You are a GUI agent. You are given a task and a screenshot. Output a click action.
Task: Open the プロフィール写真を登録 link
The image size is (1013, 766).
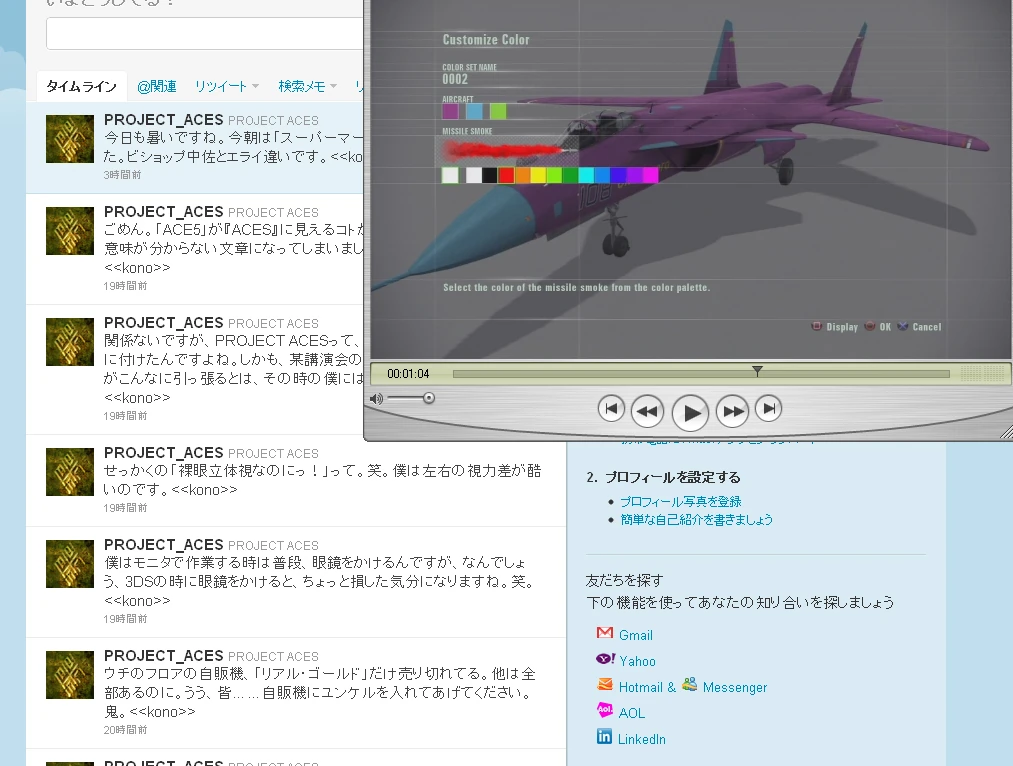tap(681, 501)
